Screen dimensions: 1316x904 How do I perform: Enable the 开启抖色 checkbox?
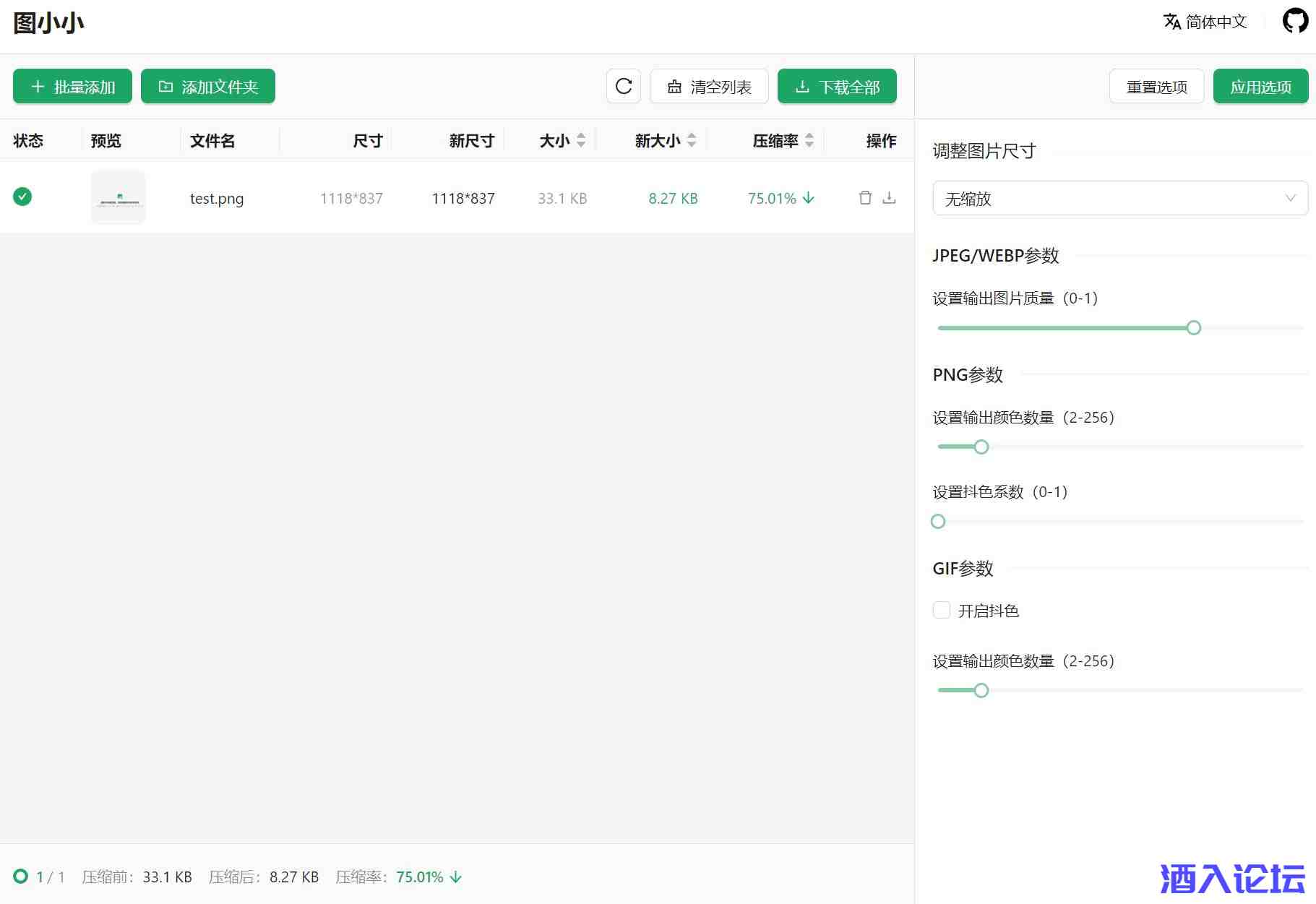click(x=942, y=610)
